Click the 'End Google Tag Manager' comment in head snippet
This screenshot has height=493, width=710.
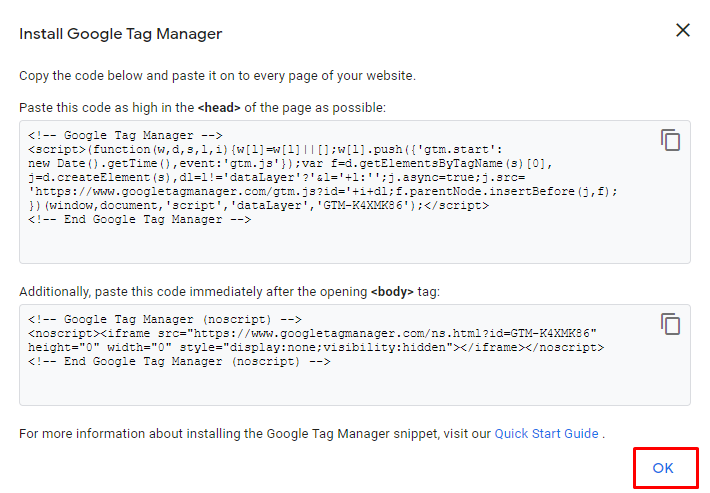click(140, 219)
